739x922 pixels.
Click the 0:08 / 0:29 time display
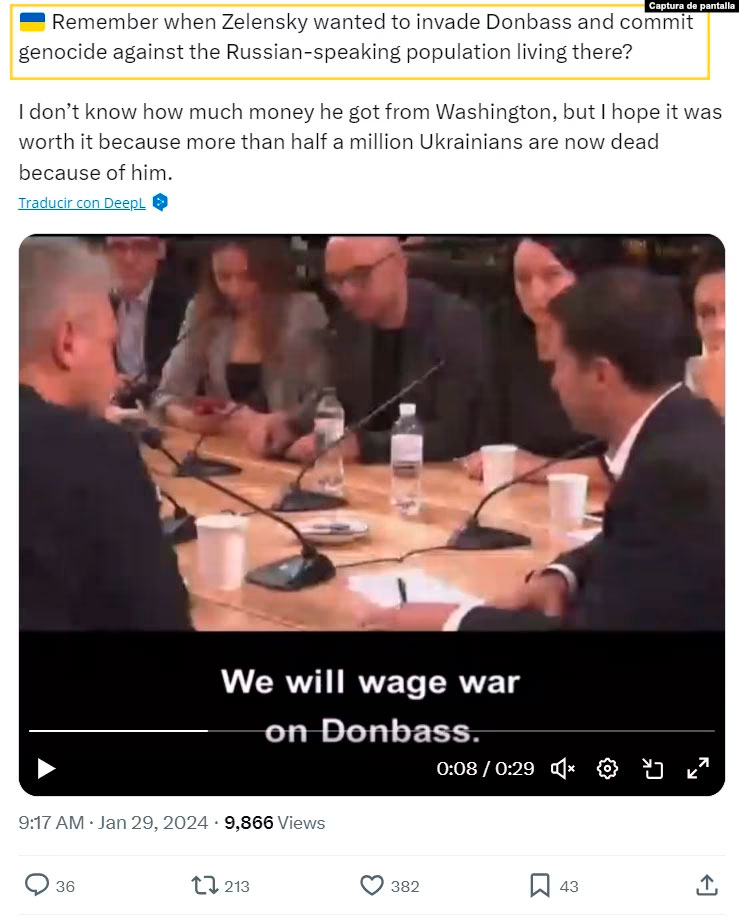[x=485, y=769]
